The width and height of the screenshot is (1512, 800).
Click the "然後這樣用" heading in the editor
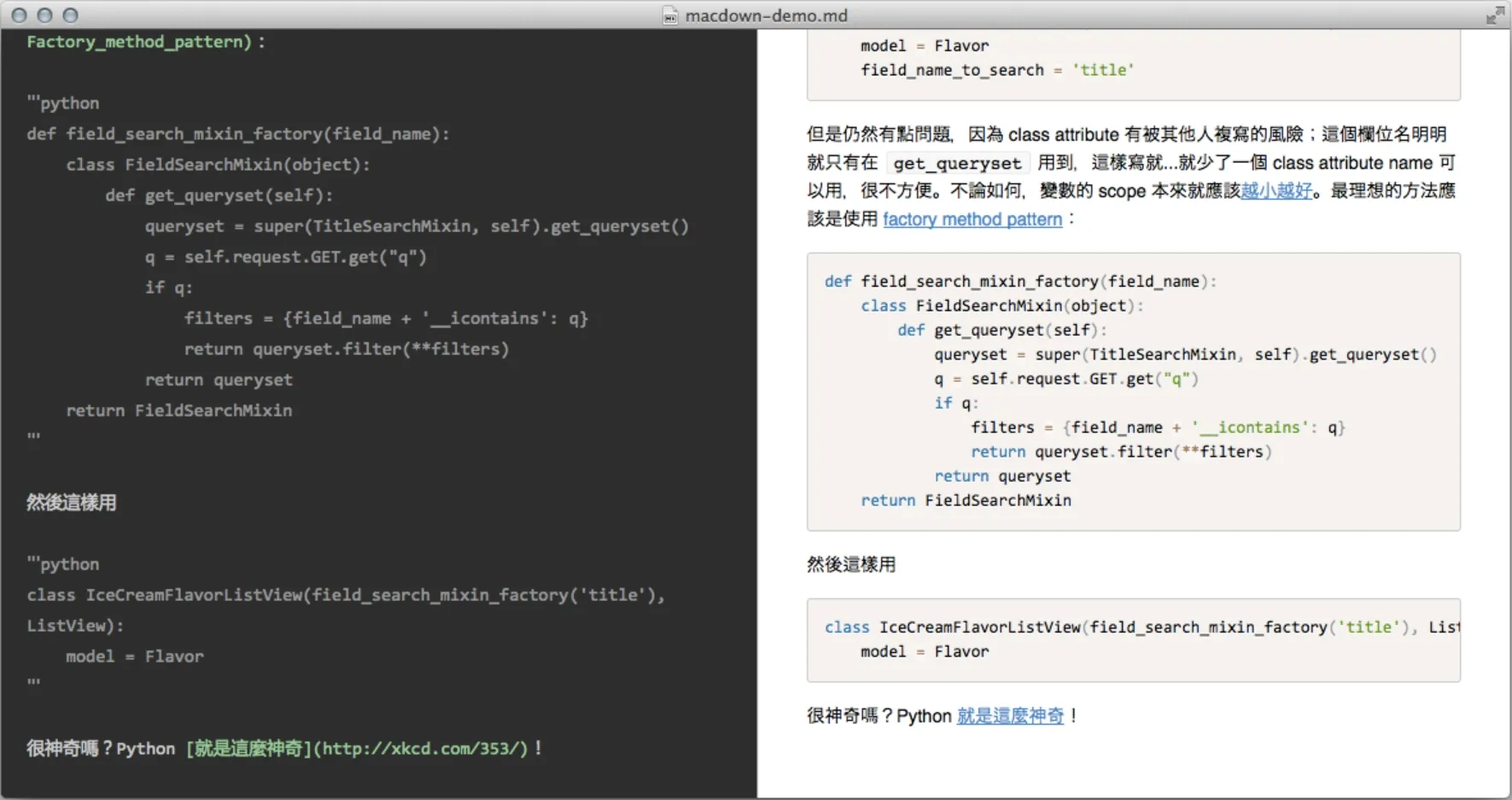click(x=72, y=503)
